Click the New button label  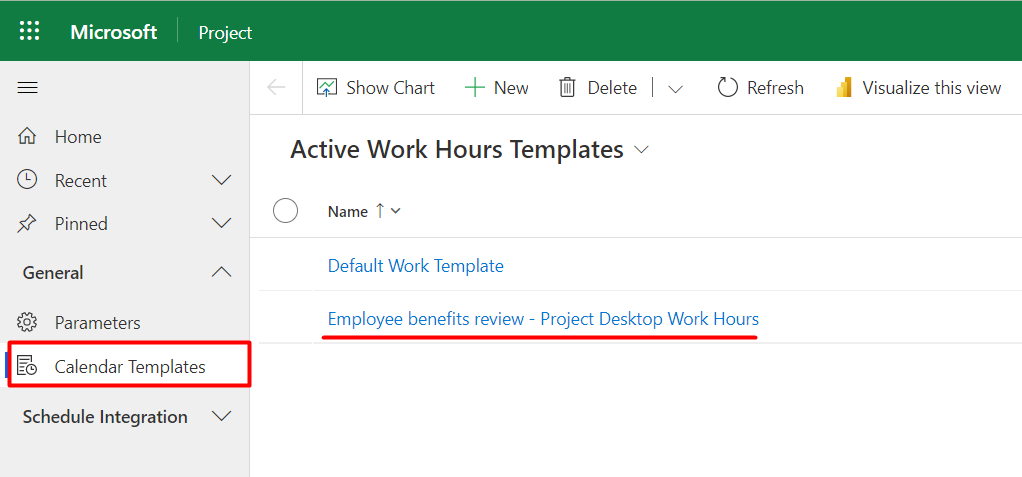pyautogui.click(x=511, y=88)
